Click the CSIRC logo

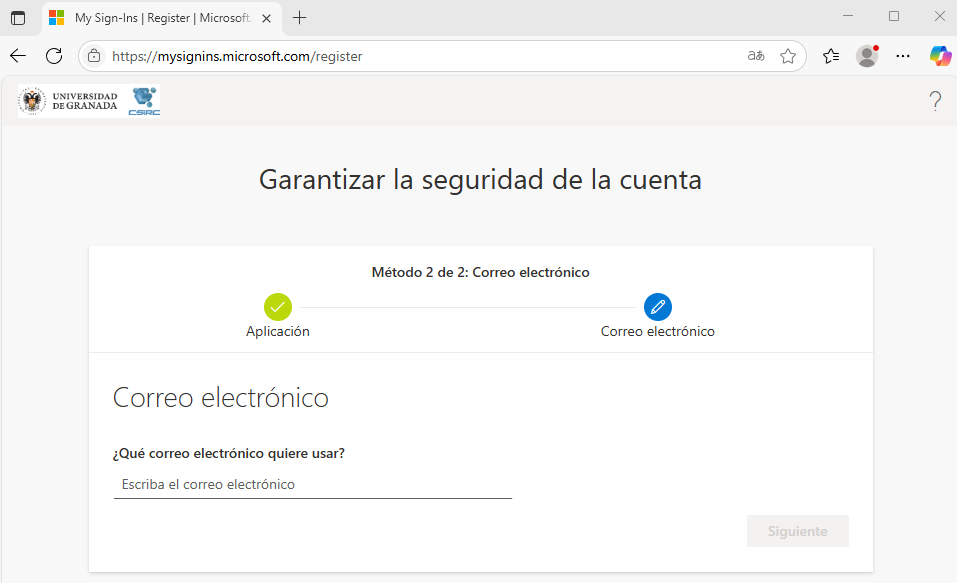[144, 101]
